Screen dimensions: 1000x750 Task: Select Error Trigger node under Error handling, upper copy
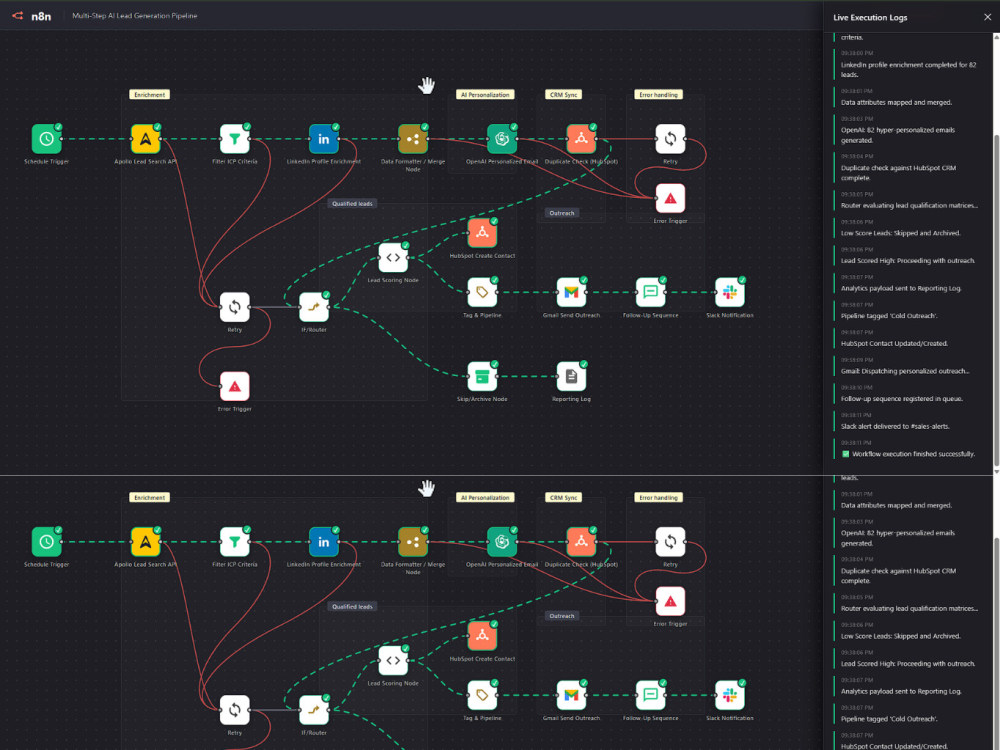(670, 198)
